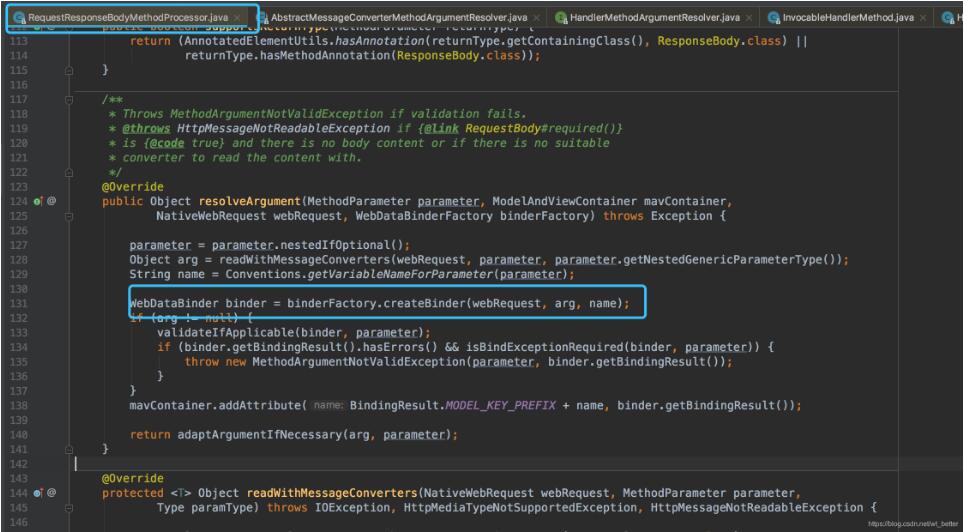Image resolution: width=964 pixels, height=532 pixels.
Task: Close the HandlerMethodArgumentResolver.java tab
Action: pyautogui.click(x=748, y=18)
